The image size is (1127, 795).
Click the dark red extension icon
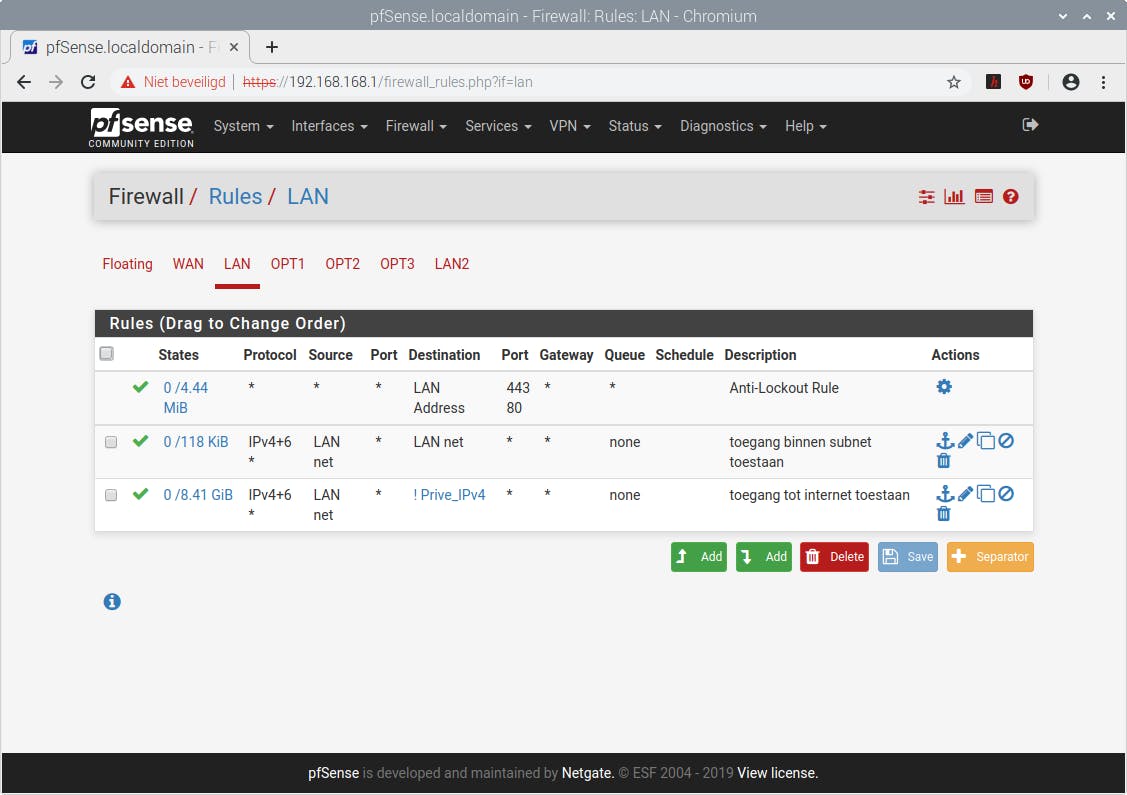993,83
